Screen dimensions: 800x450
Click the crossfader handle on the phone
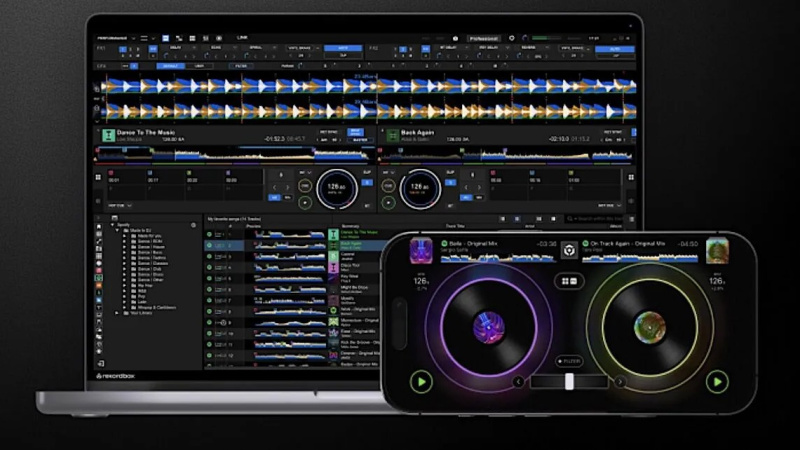pyautogui.click(x=569, y=382)
